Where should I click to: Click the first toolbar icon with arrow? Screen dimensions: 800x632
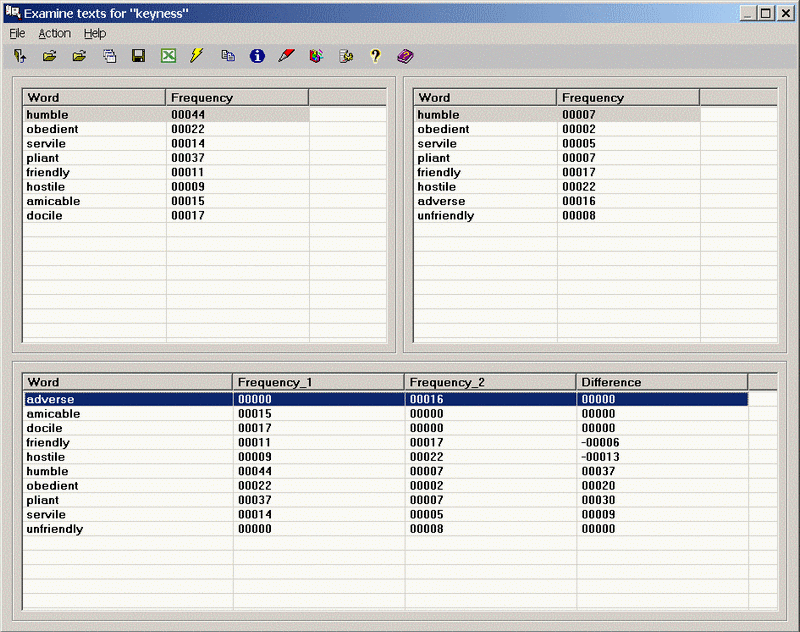tap(20, 56)
